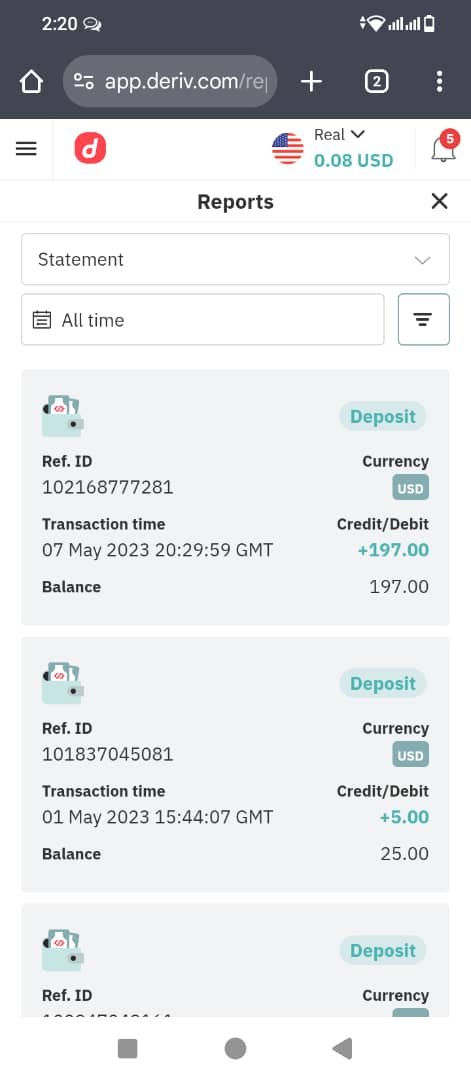471x1080 pixels.
Task: Tap the wallet icon of the first deposit
Action: point(63,415)
